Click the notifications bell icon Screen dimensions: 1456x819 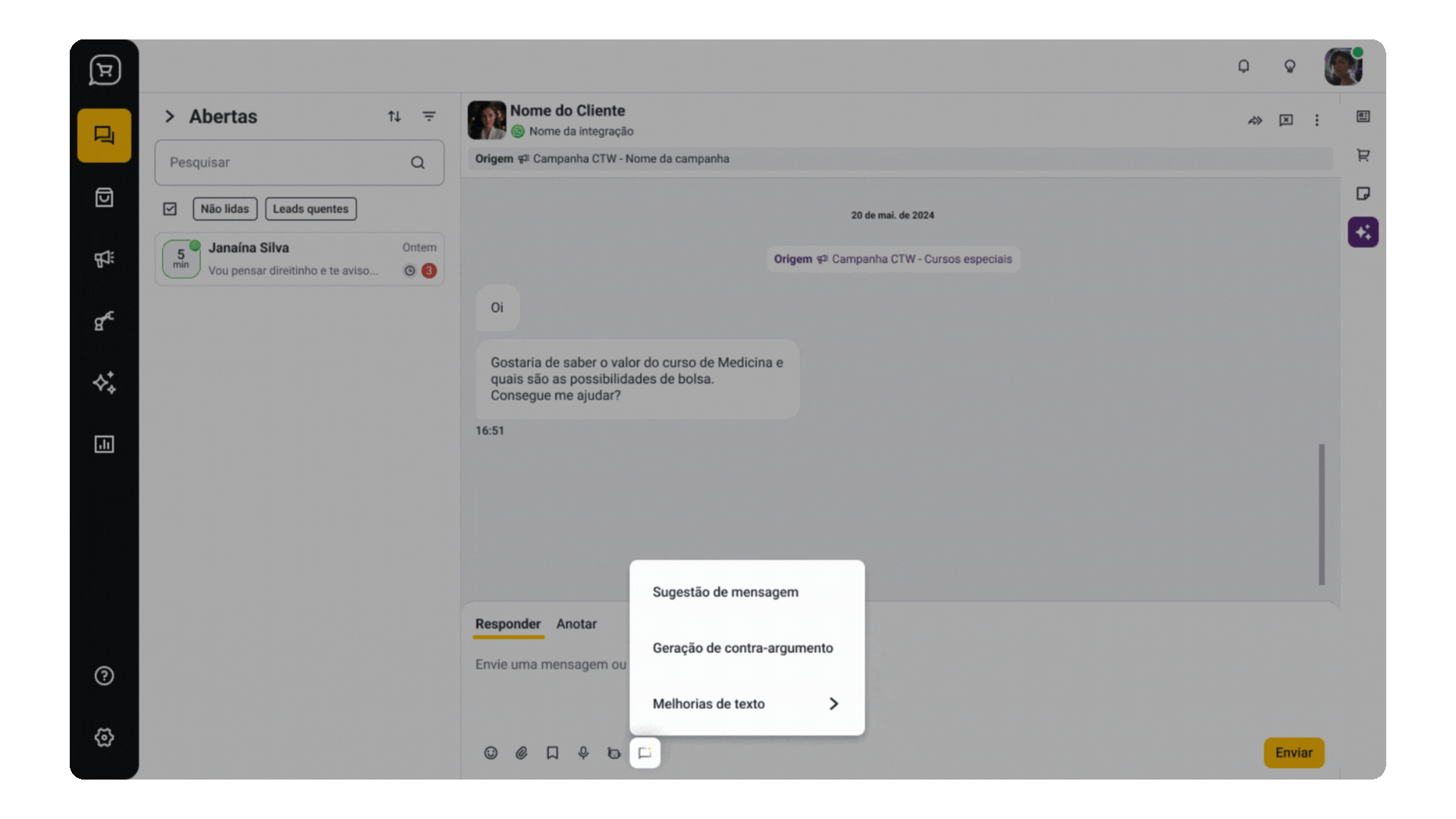click(1244, 67)
